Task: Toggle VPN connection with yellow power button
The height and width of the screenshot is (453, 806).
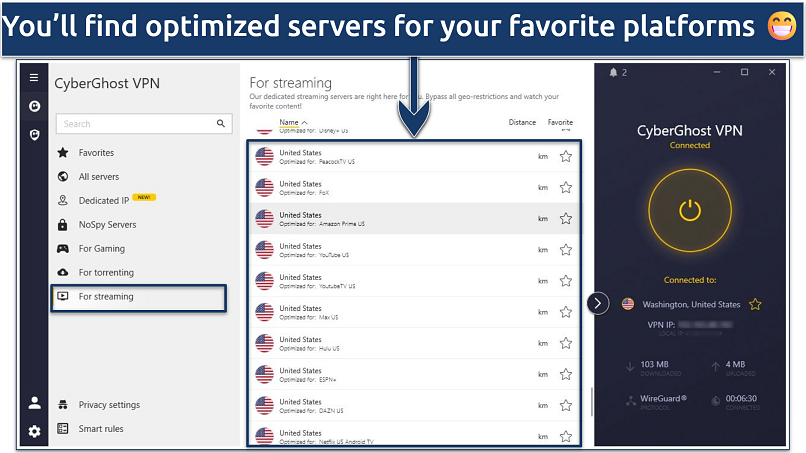Action: [x=690, y=210]
